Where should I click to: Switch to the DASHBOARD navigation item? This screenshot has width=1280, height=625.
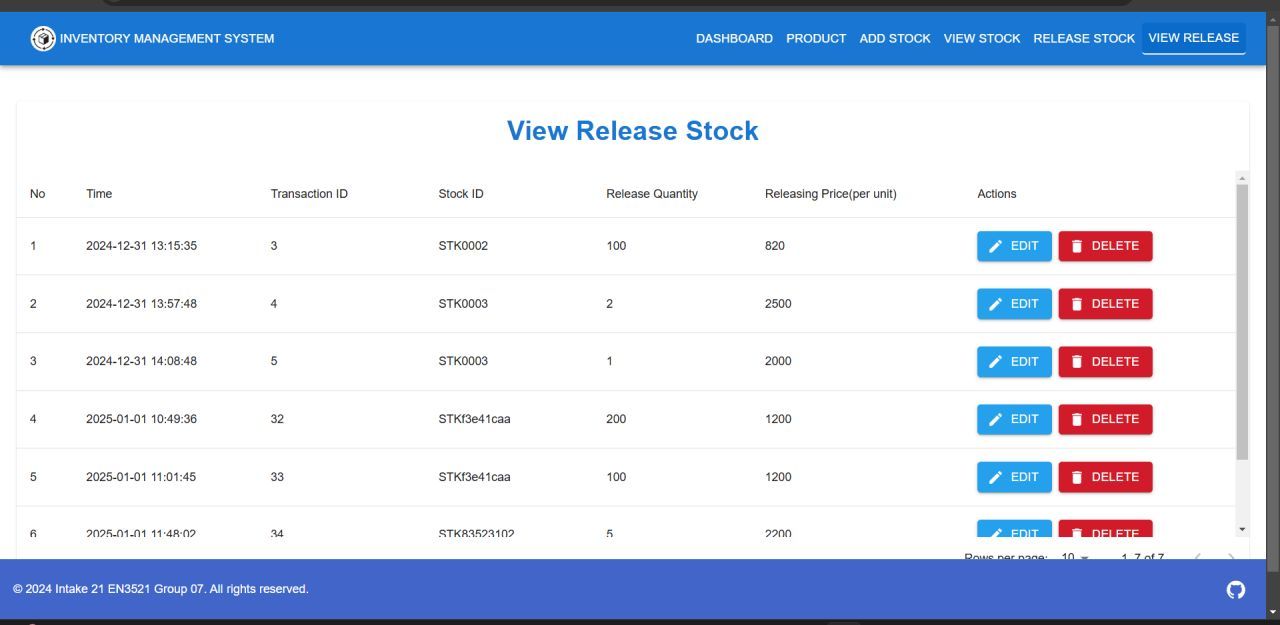click(x=734, y=38)
